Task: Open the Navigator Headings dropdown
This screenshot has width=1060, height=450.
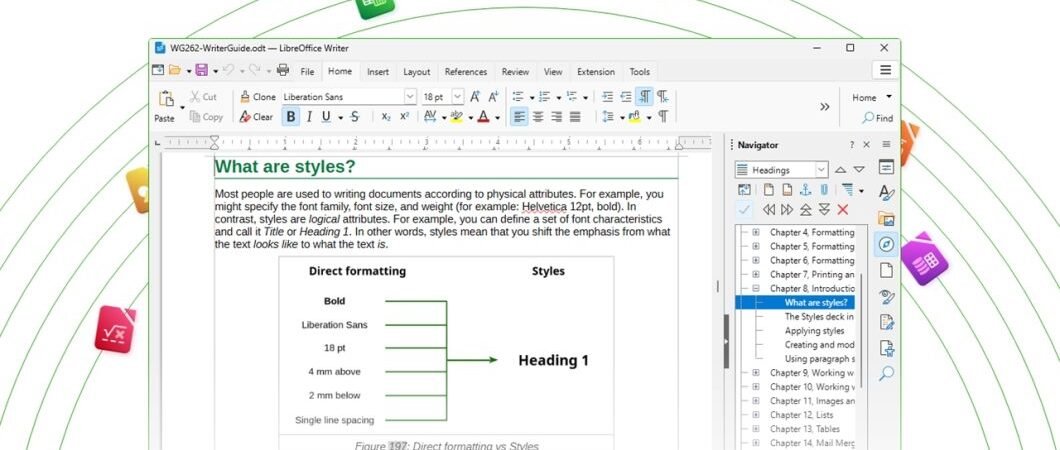Action: [x=821, y=170]
